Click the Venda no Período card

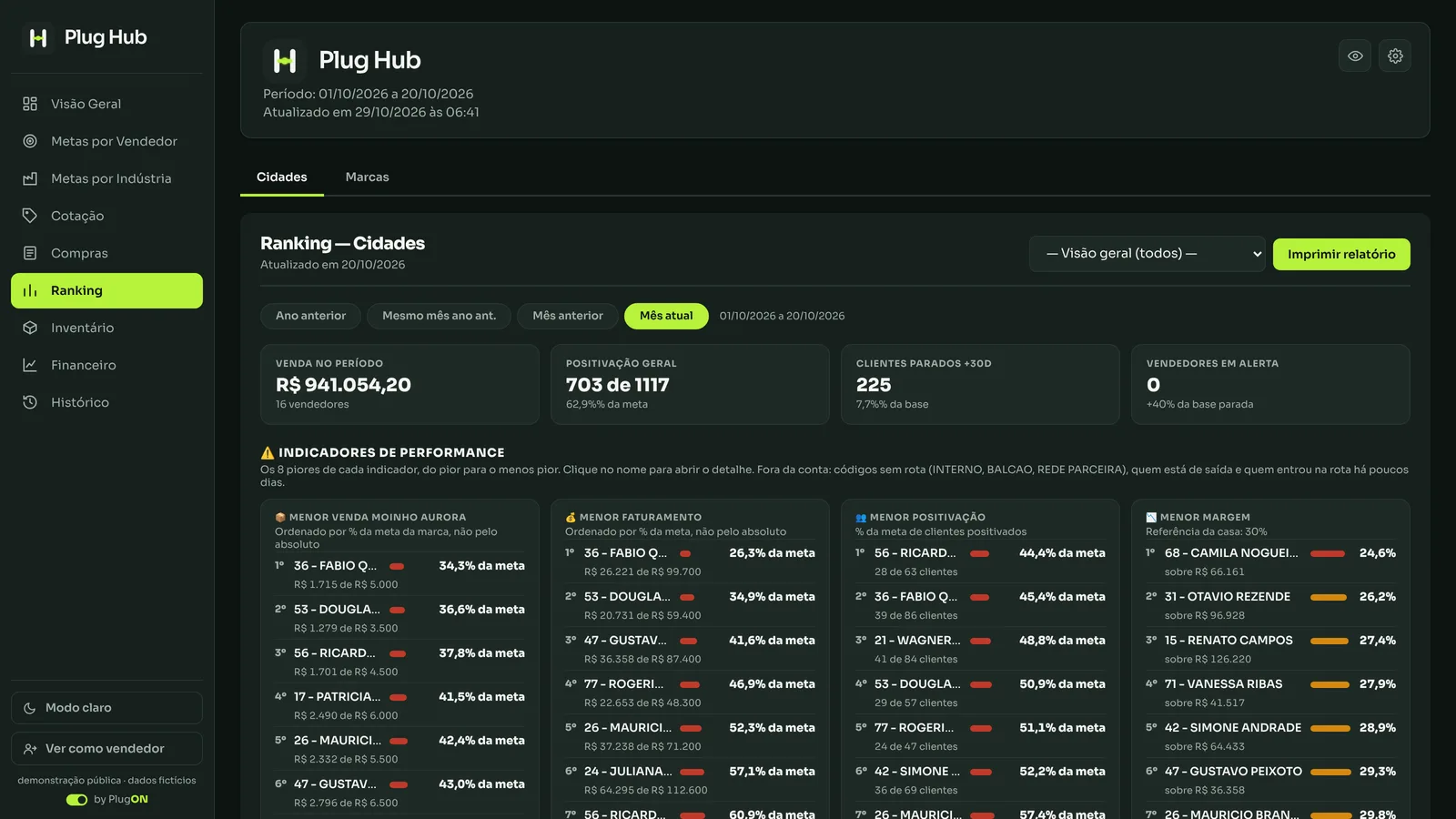point(399,384)
